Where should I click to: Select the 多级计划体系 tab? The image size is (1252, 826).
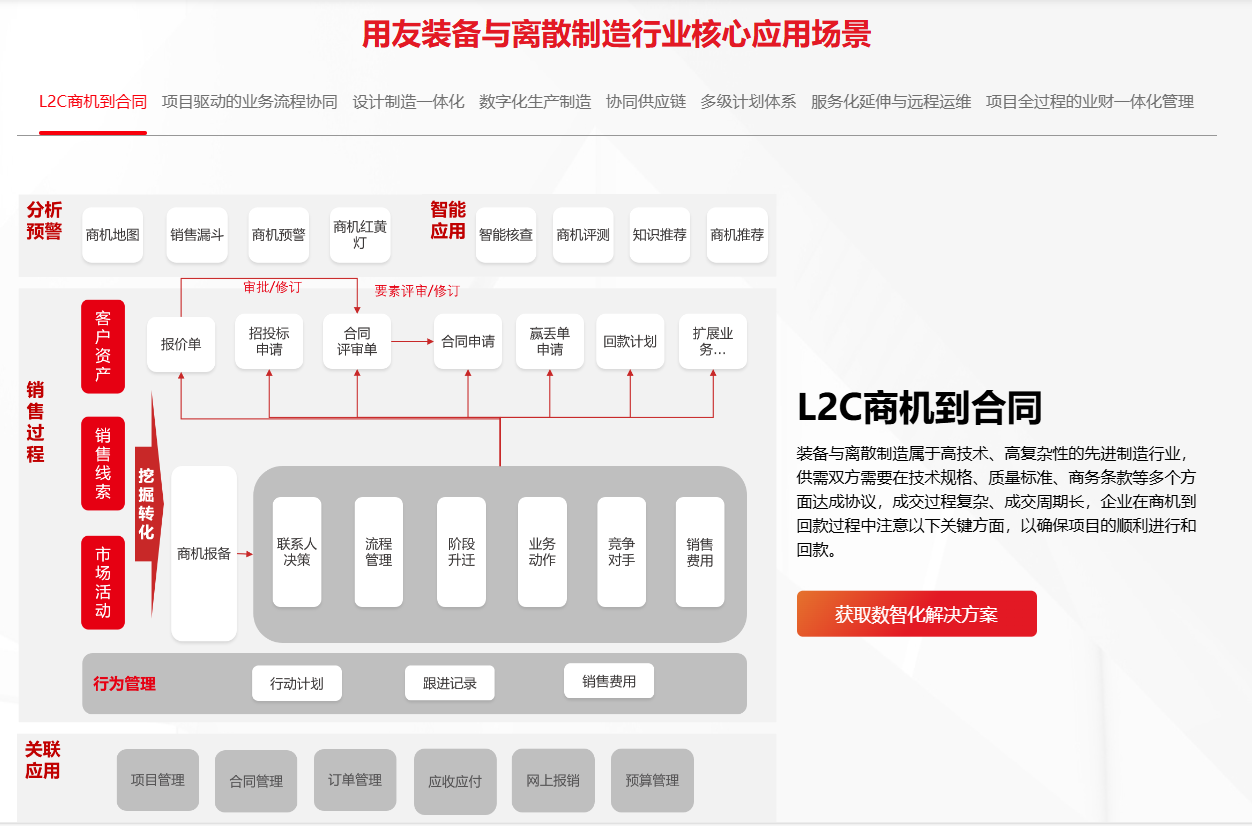click(x=748, y=101)
